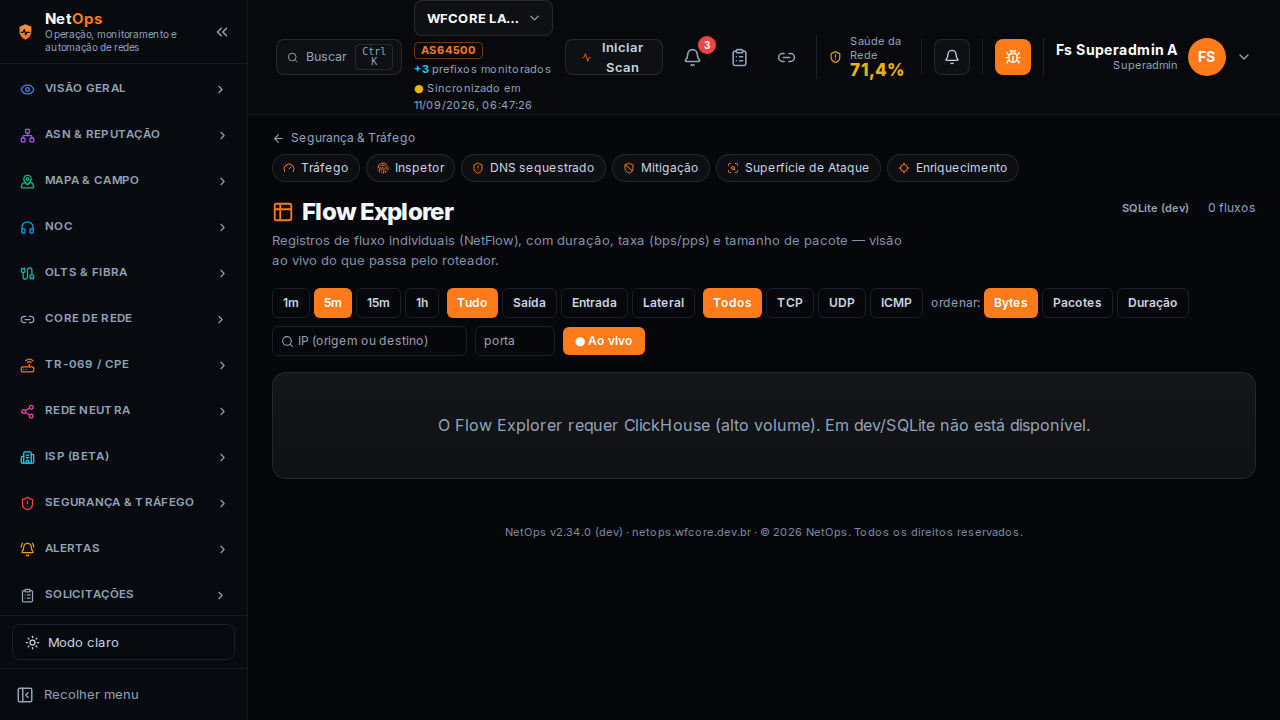The image size is (1280, 720).
Task: Toggle the Ao vivo live button
Action: click(604, 341)
